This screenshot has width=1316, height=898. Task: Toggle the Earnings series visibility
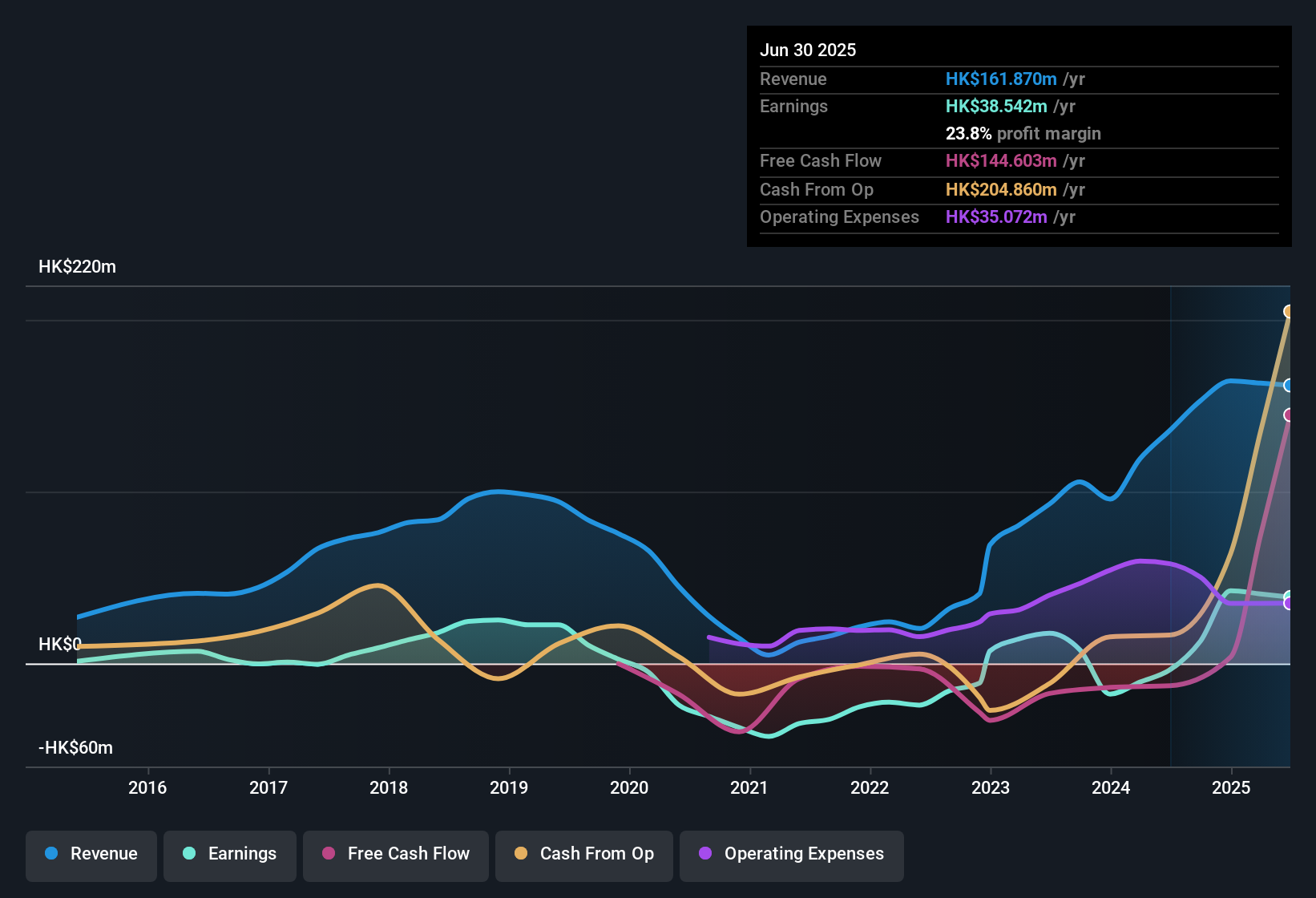pyautogui.click(x=229, y=854)
